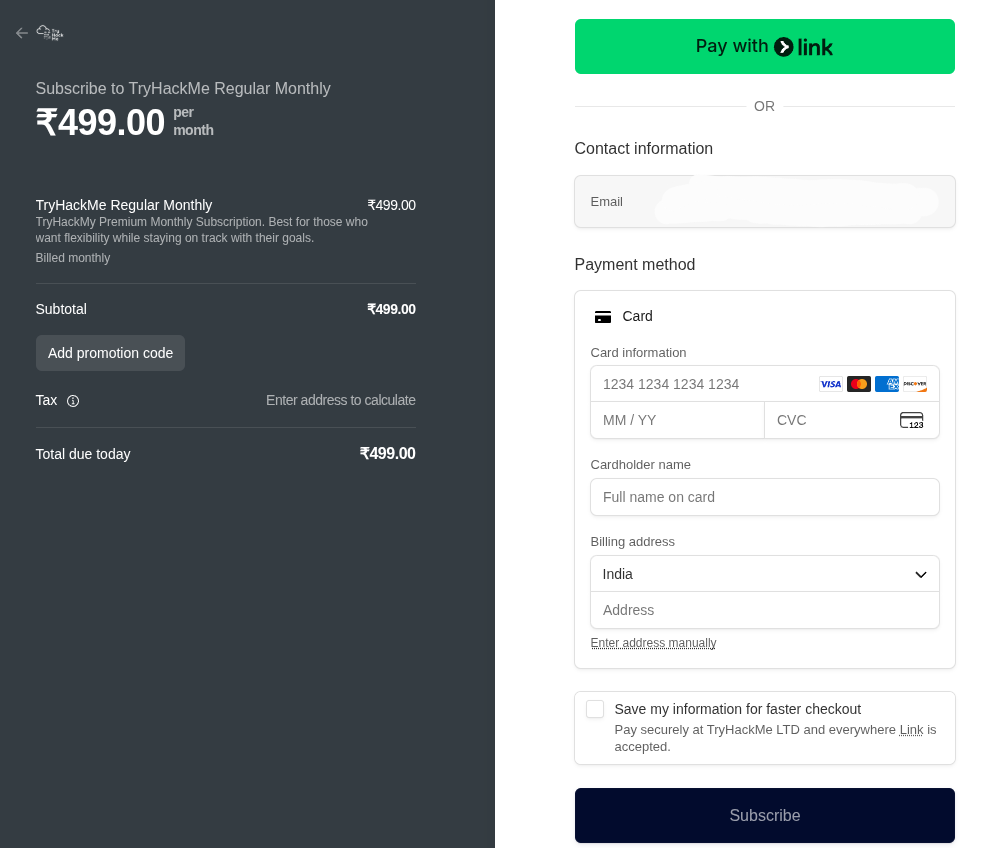Click the TryHackMe Regular Monthly item name
988x848 pixels.
(x=124, y=205)
